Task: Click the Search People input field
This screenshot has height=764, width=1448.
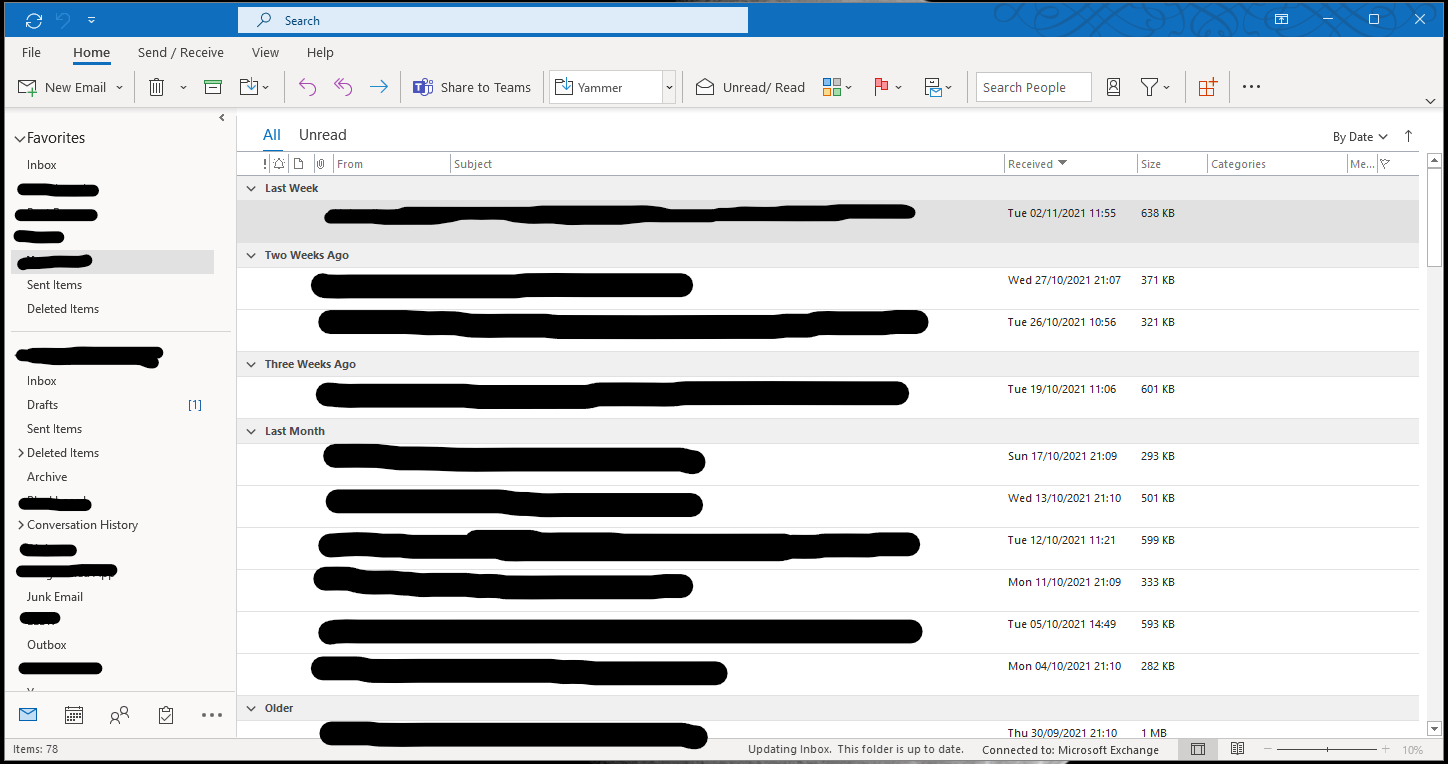Action: pos(1033,87)
